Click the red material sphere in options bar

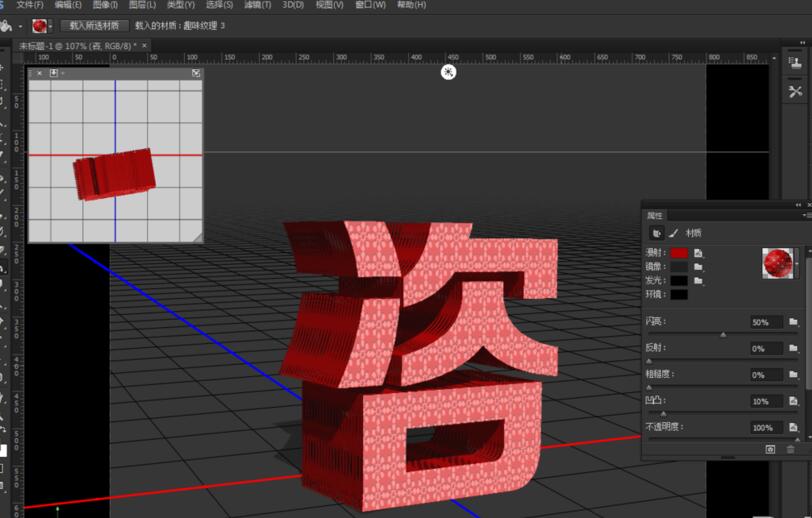click(39, 26)
